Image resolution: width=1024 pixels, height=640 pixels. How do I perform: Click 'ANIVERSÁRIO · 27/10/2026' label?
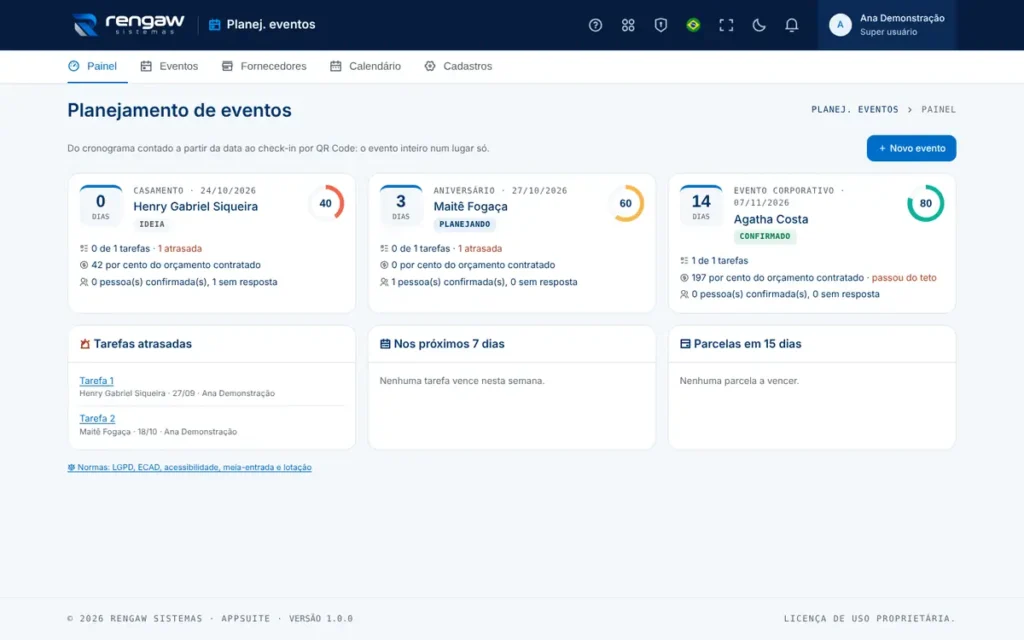[500, 191]
